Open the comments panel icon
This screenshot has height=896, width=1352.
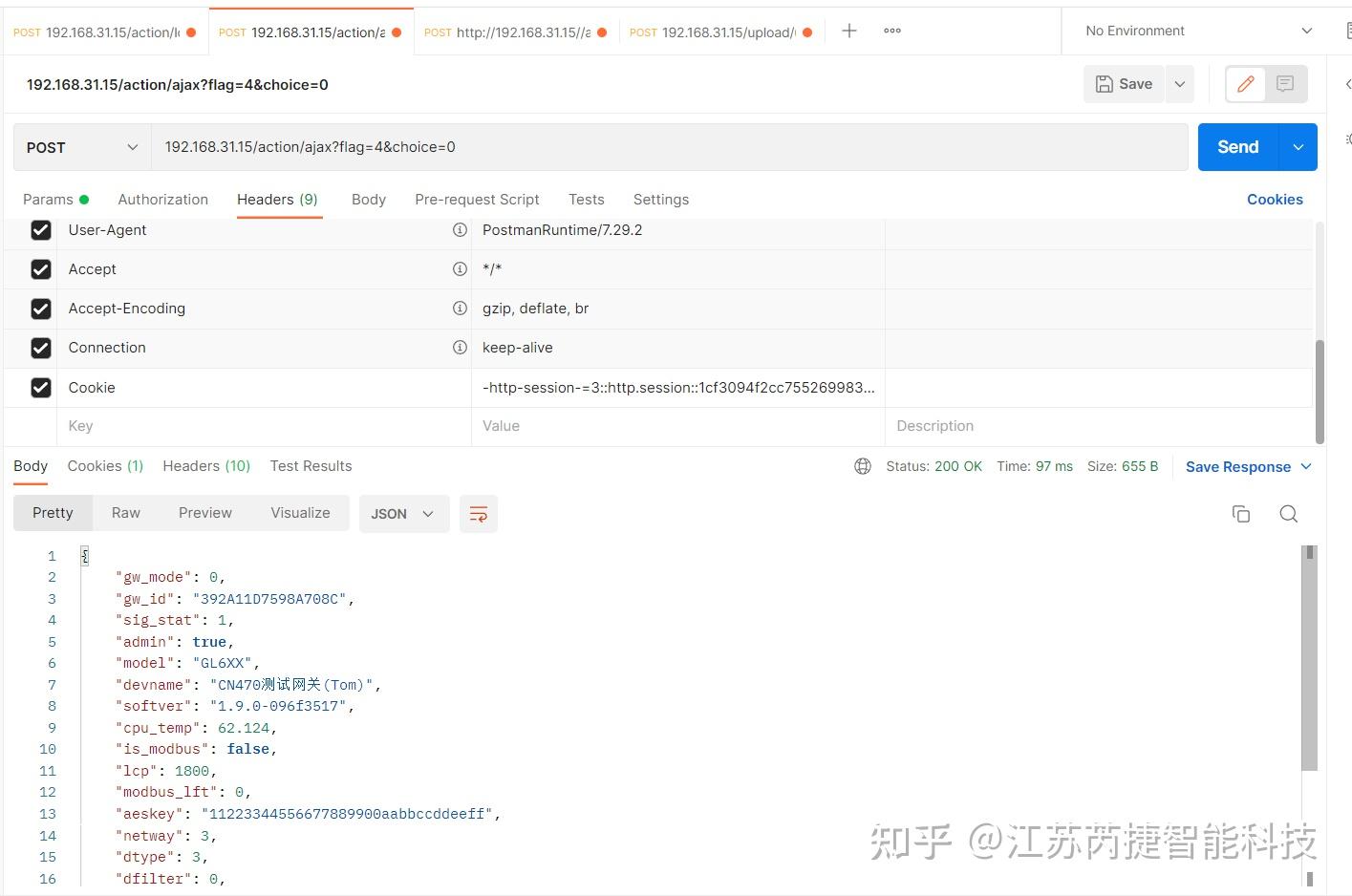coord(1284,84)
